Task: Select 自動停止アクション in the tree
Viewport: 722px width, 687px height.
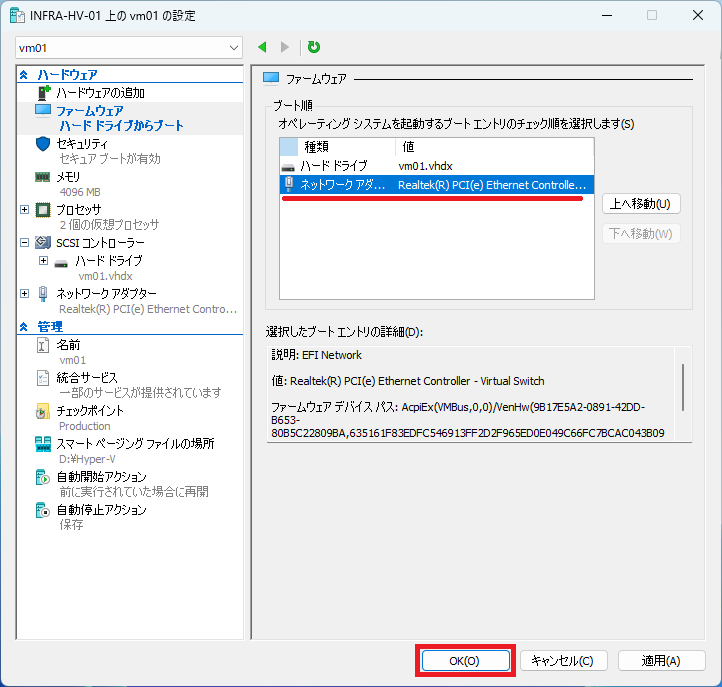Action: pyautogui.click(x=101, y=510)
